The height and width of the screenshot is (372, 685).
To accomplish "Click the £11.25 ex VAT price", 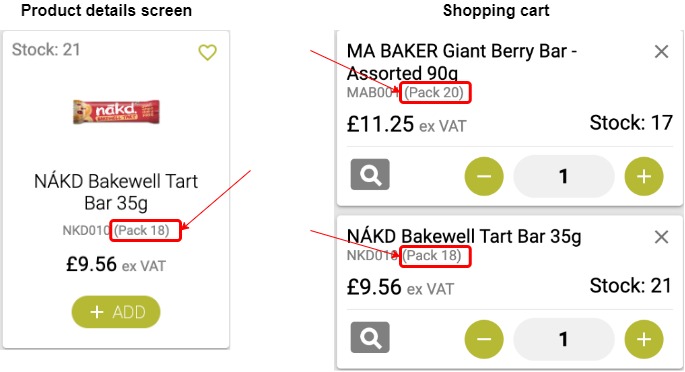I will 406,124.
